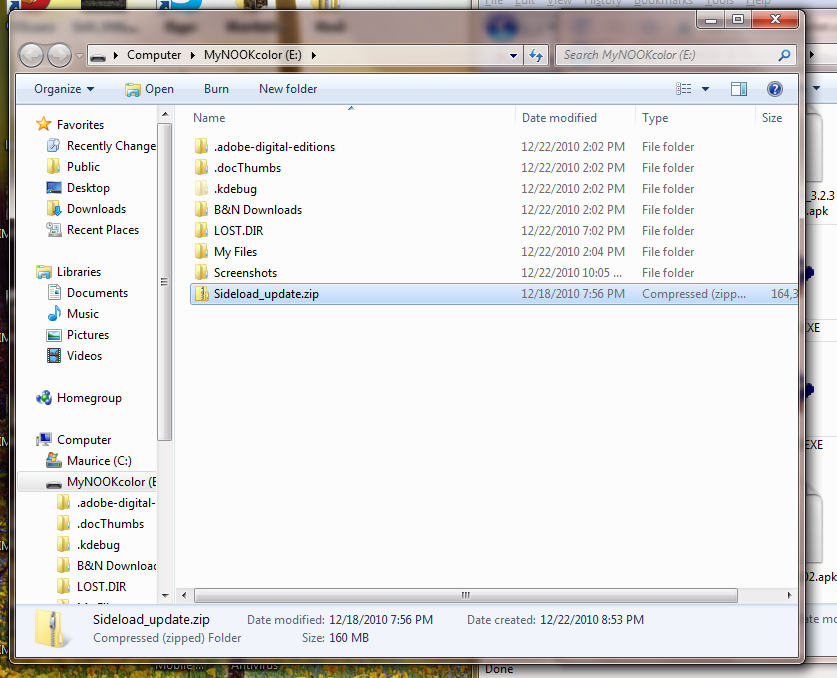
Task: Toggle the preview pane
Action: (739, 89)
